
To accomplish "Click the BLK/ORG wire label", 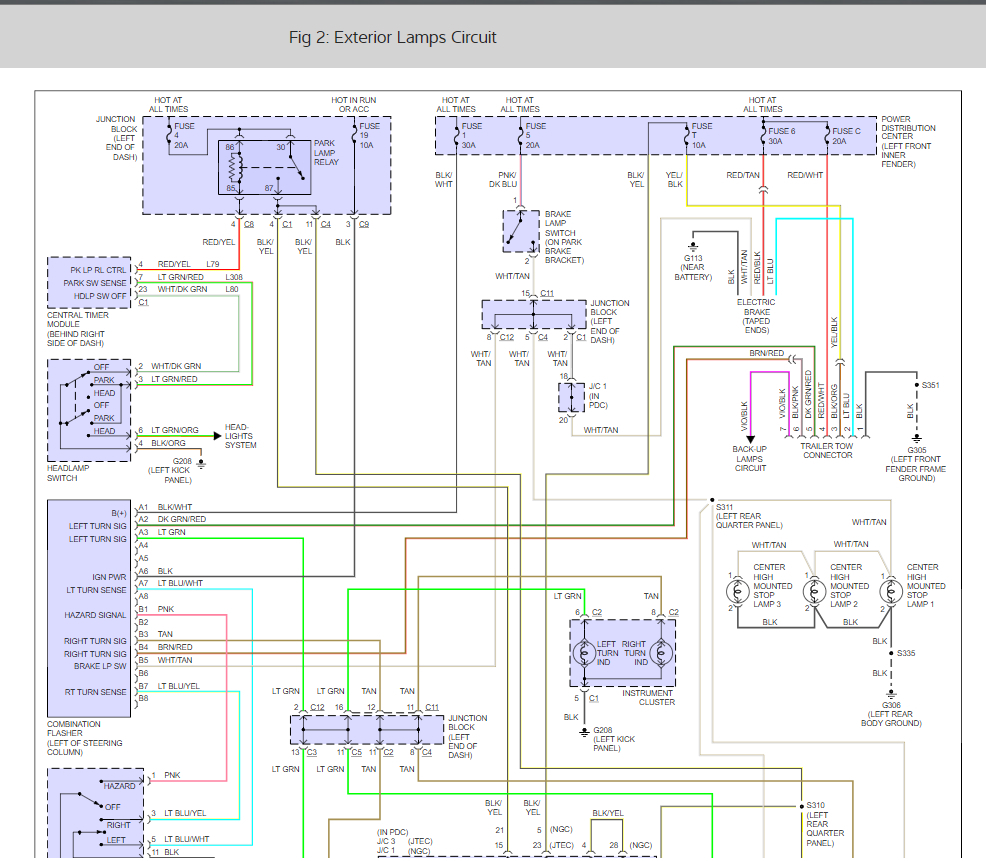I will [x=168, y=443].
